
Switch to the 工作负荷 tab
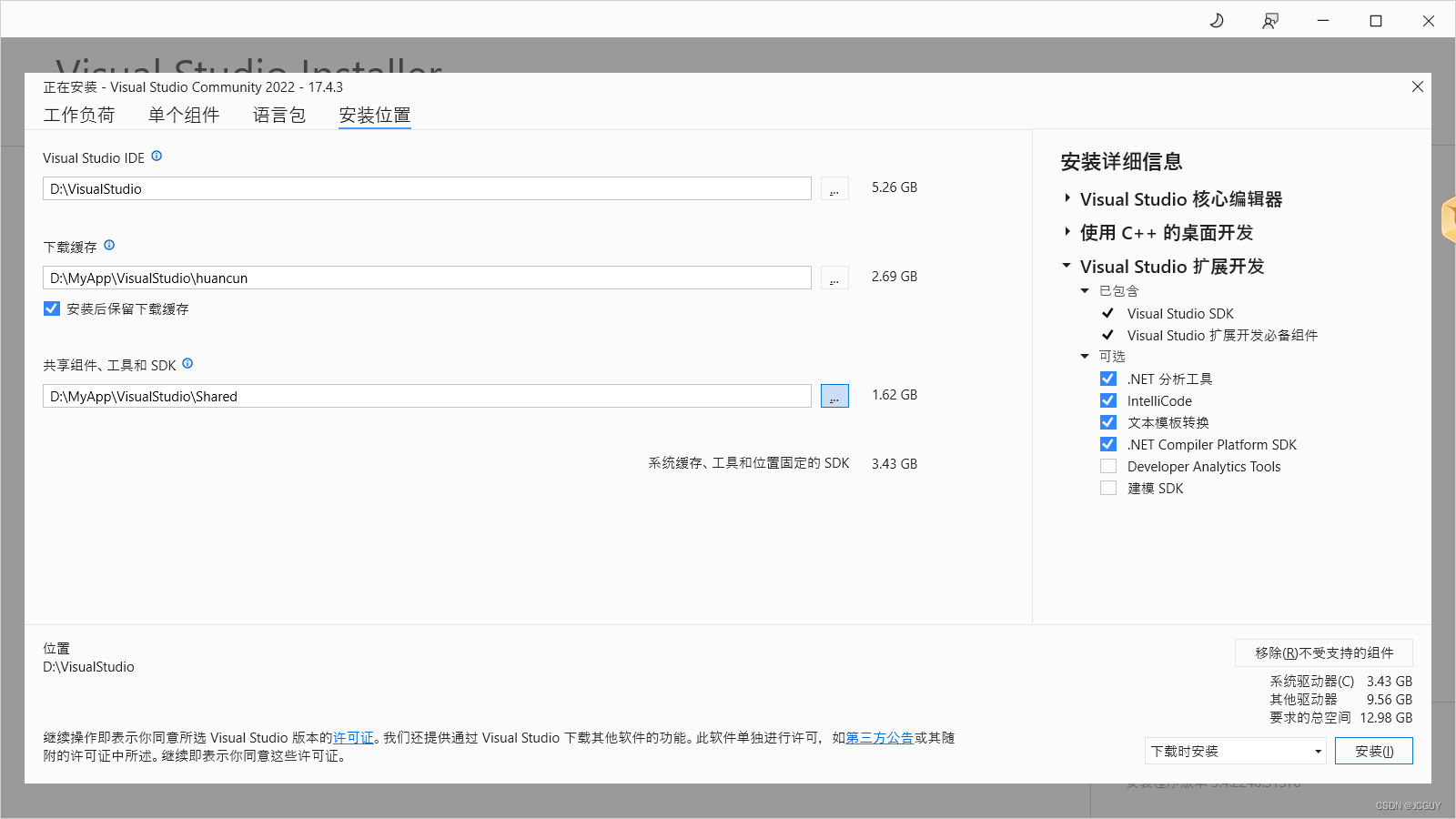[79, 115]
